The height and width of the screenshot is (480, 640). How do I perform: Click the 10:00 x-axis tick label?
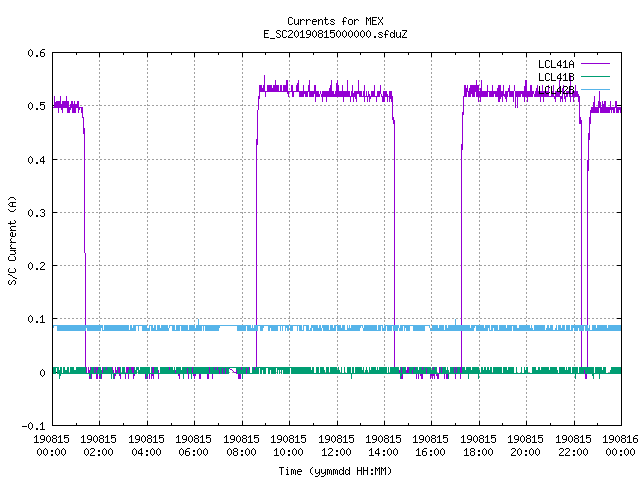pyautogui.click(x=289, y=452)
